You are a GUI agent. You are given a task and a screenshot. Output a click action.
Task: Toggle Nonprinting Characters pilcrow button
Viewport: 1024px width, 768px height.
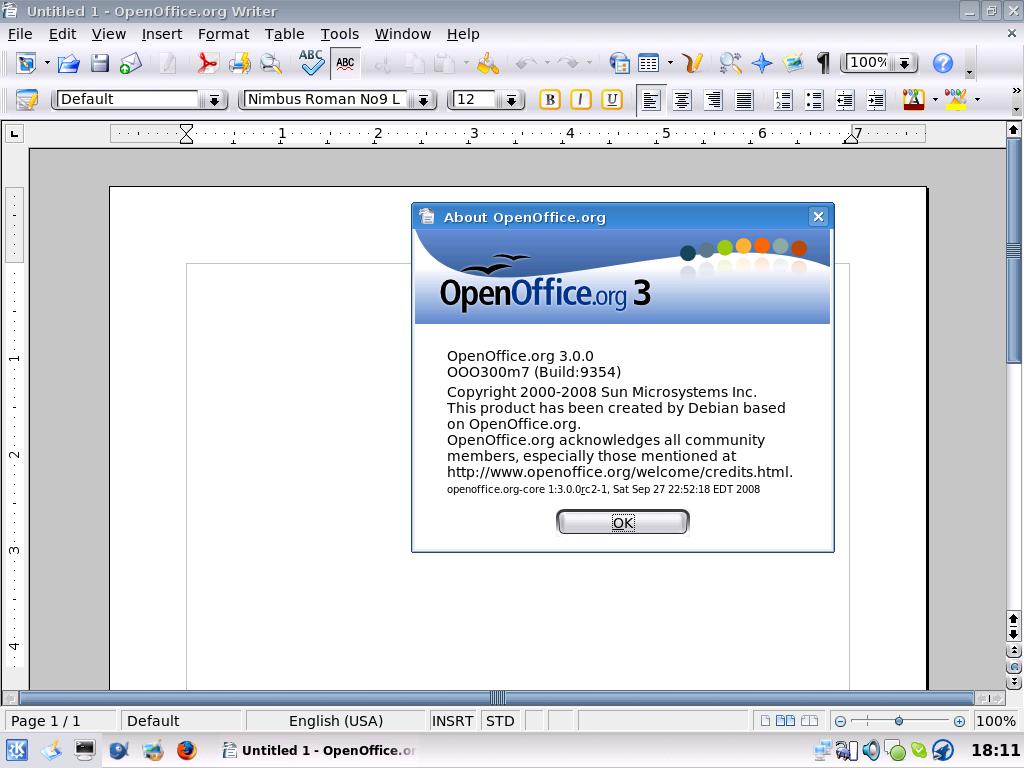824,63
